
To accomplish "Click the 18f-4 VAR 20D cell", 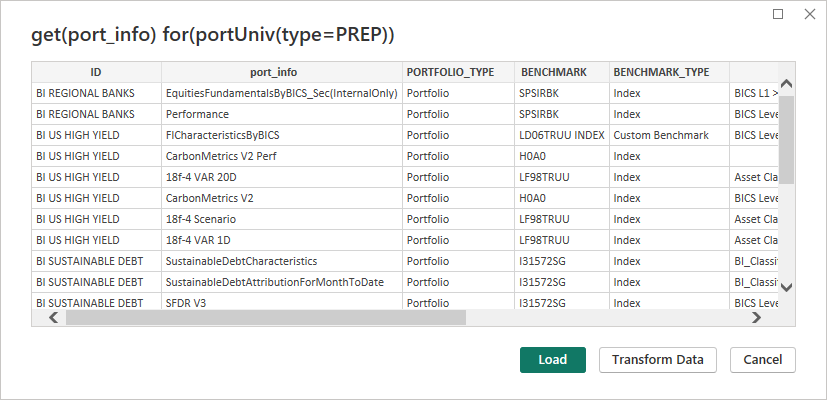I will pos(282,177).
